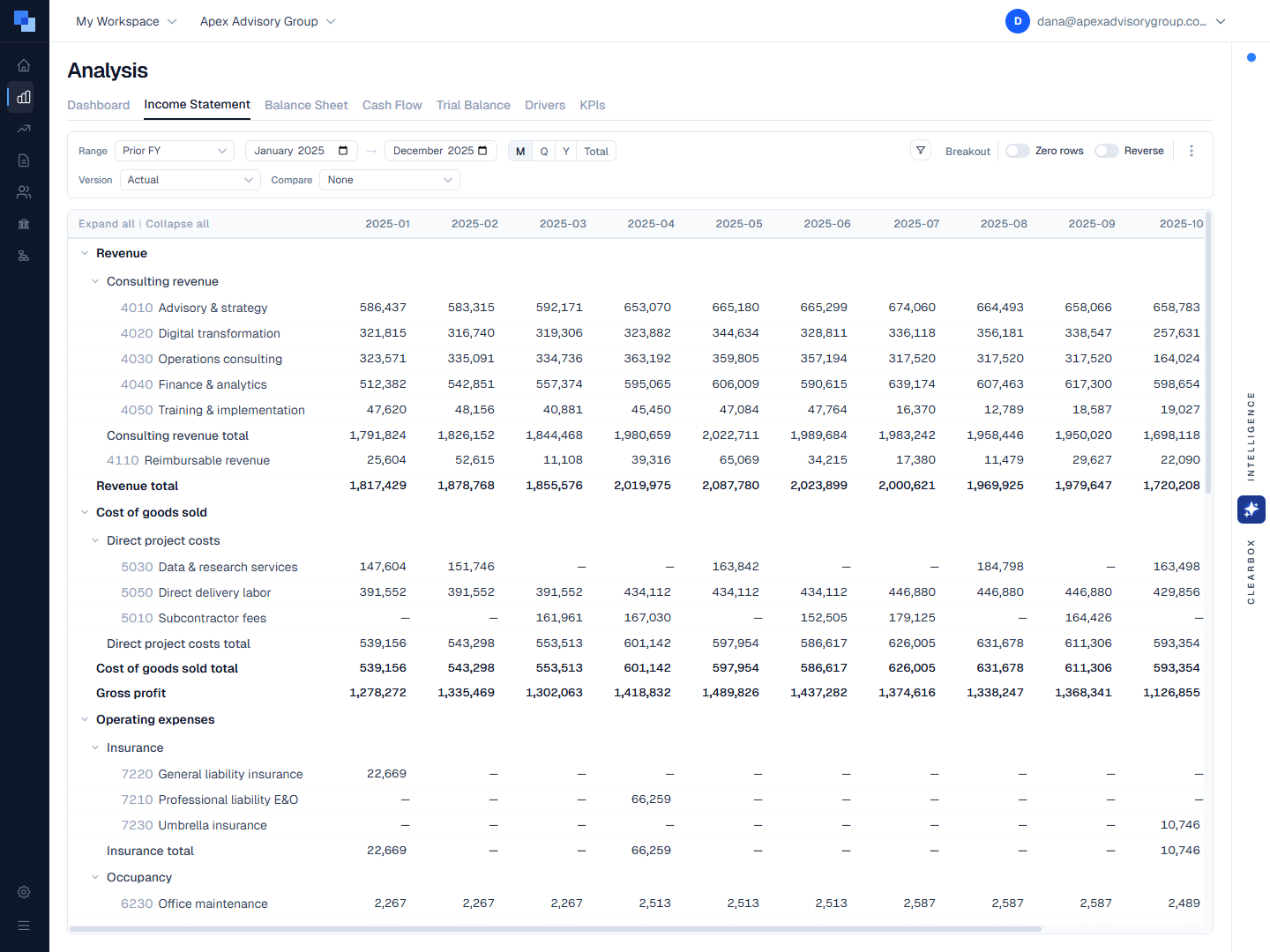Open the three-dot options menu
The image size is (1270, 952).
coord(1192,151)
